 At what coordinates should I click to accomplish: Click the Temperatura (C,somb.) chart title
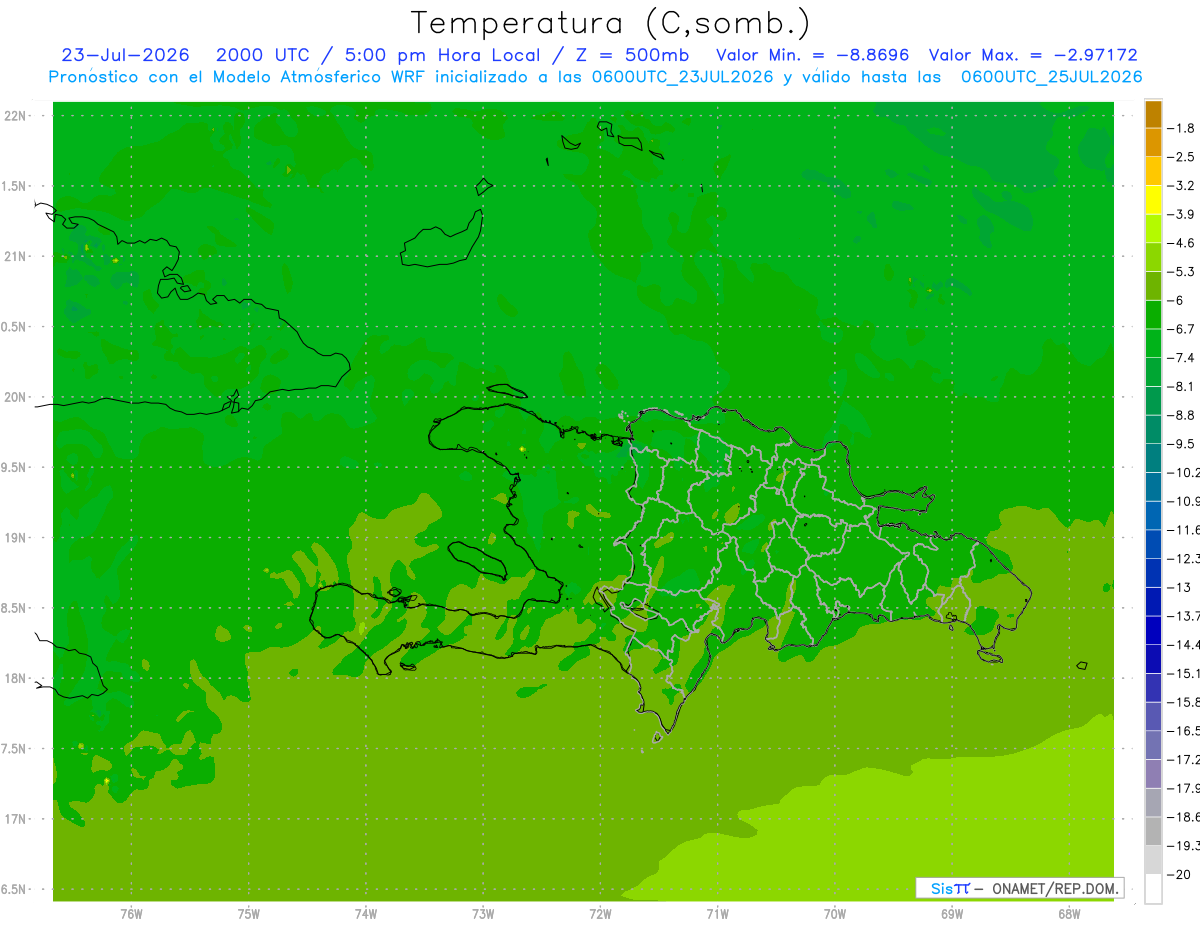tap(609, 23)
